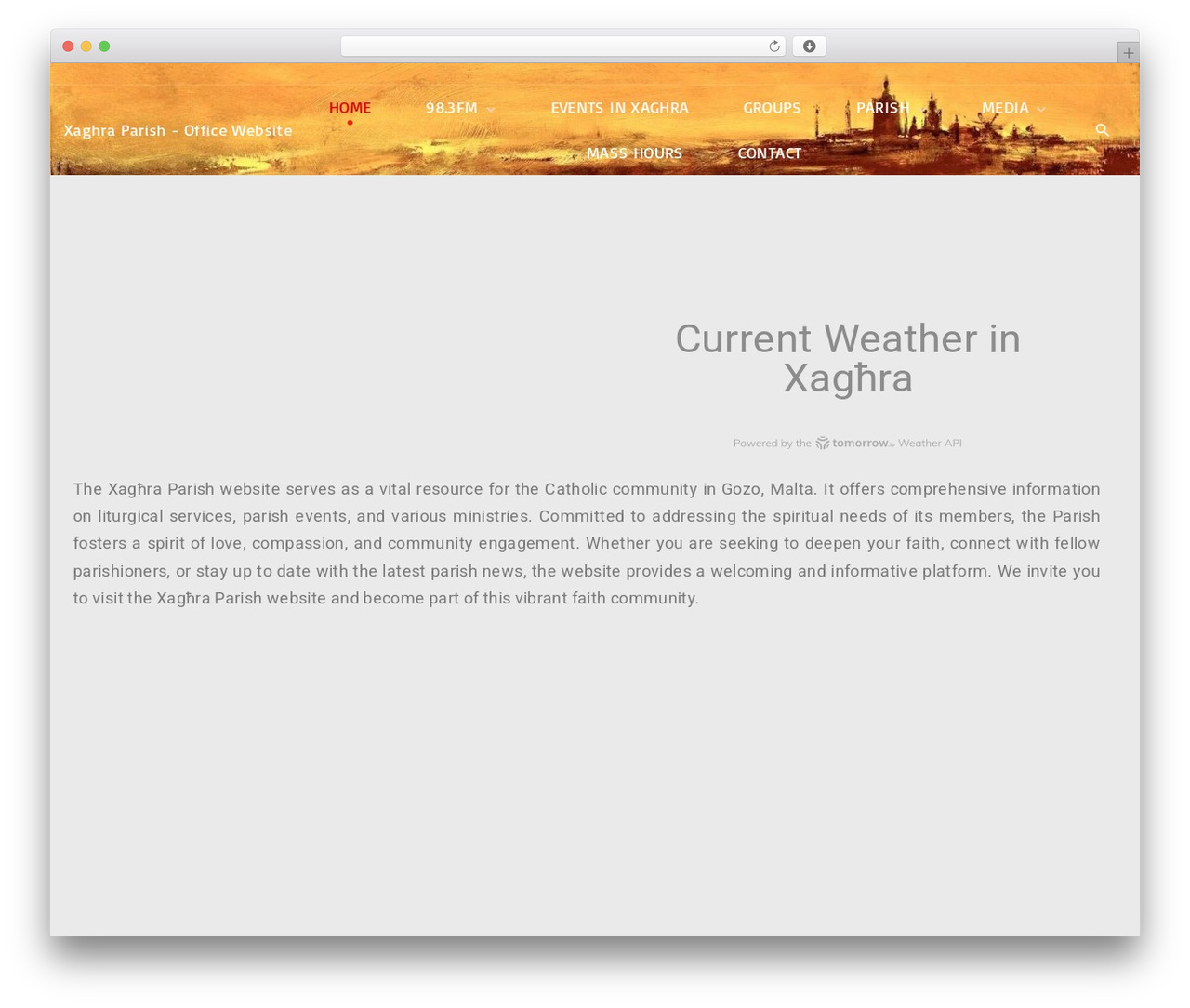
Task: Open the 98.3FM menu item
Action: coord(451,108)
